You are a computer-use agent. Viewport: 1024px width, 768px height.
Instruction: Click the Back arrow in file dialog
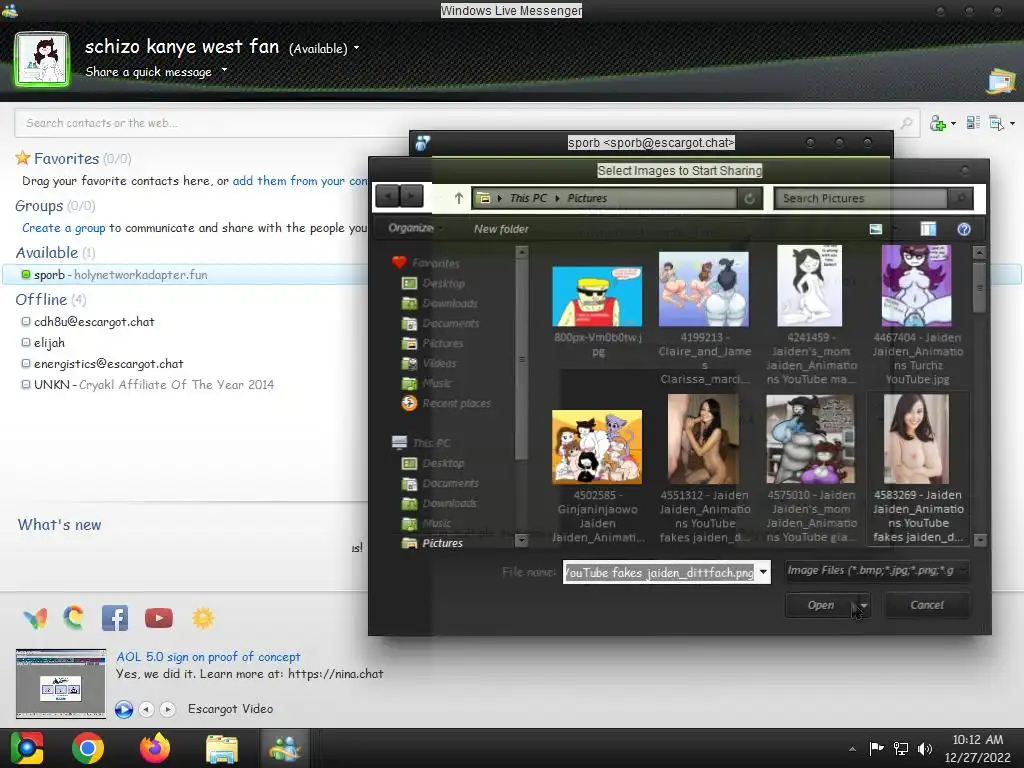pyautogui.click(x=387, y=196)
